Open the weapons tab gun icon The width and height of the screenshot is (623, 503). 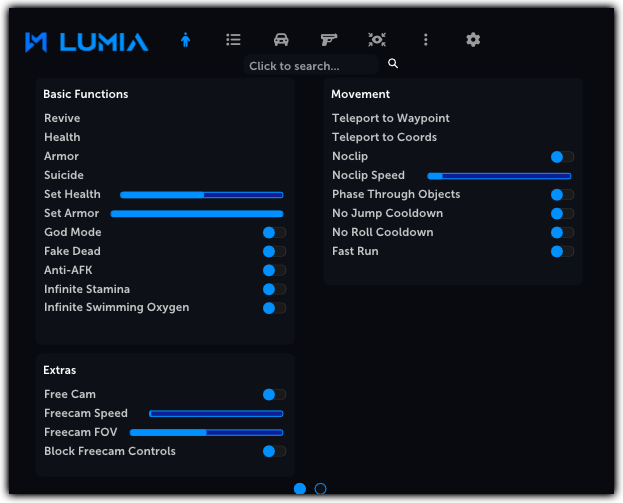pyautogui.click(x=329, y=40)
